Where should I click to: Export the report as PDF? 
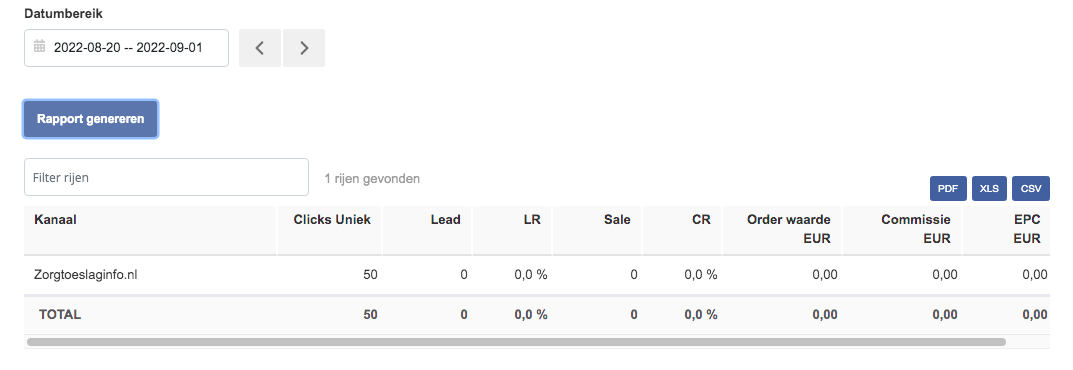pos(948,189)
